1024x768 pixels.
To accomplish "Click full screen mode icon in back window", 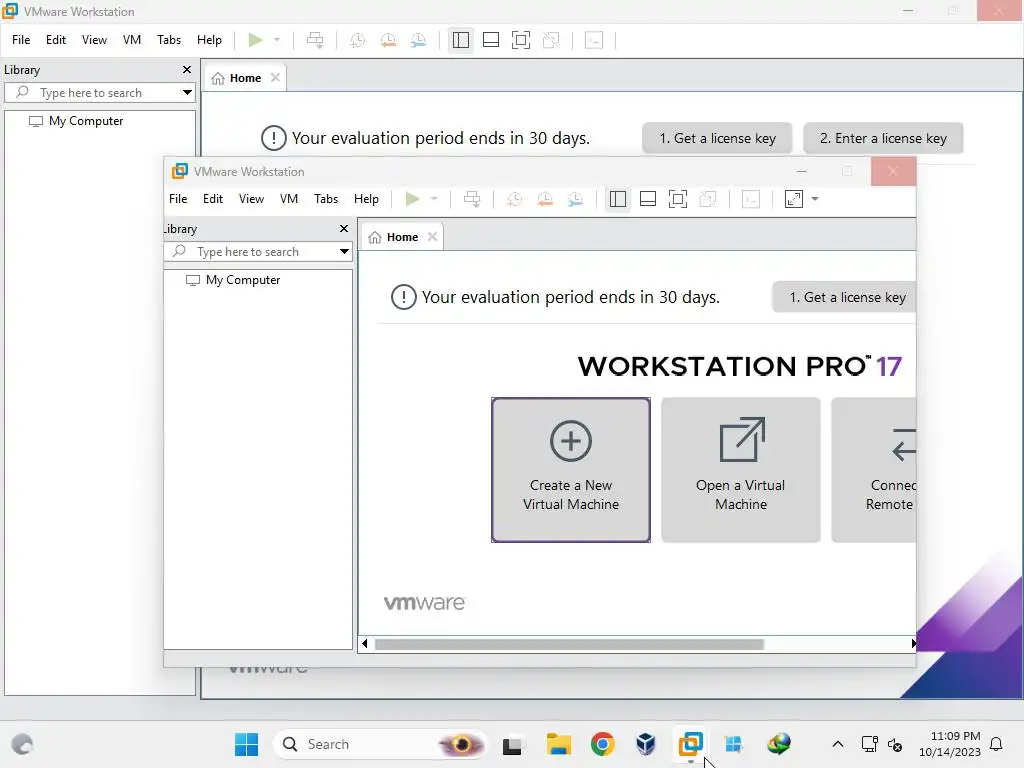I will [520, 40].
